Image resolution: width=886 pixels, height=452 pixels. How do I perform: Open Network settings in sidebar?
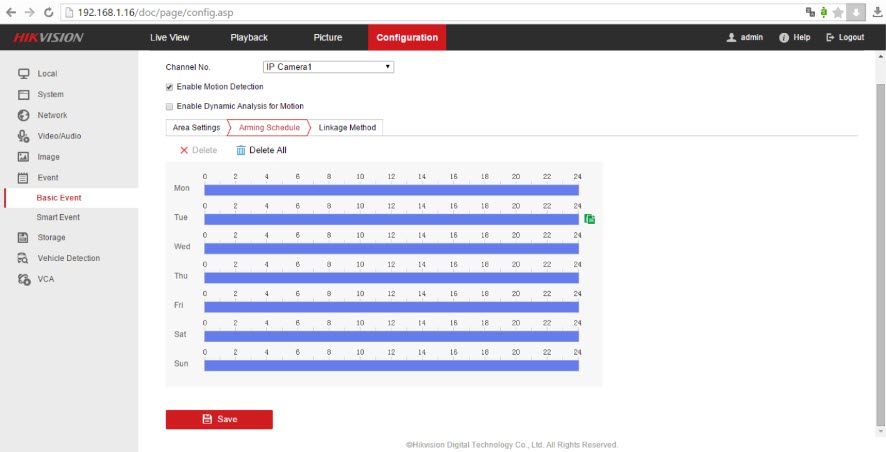pyautogui.click(x=51, y=115)
